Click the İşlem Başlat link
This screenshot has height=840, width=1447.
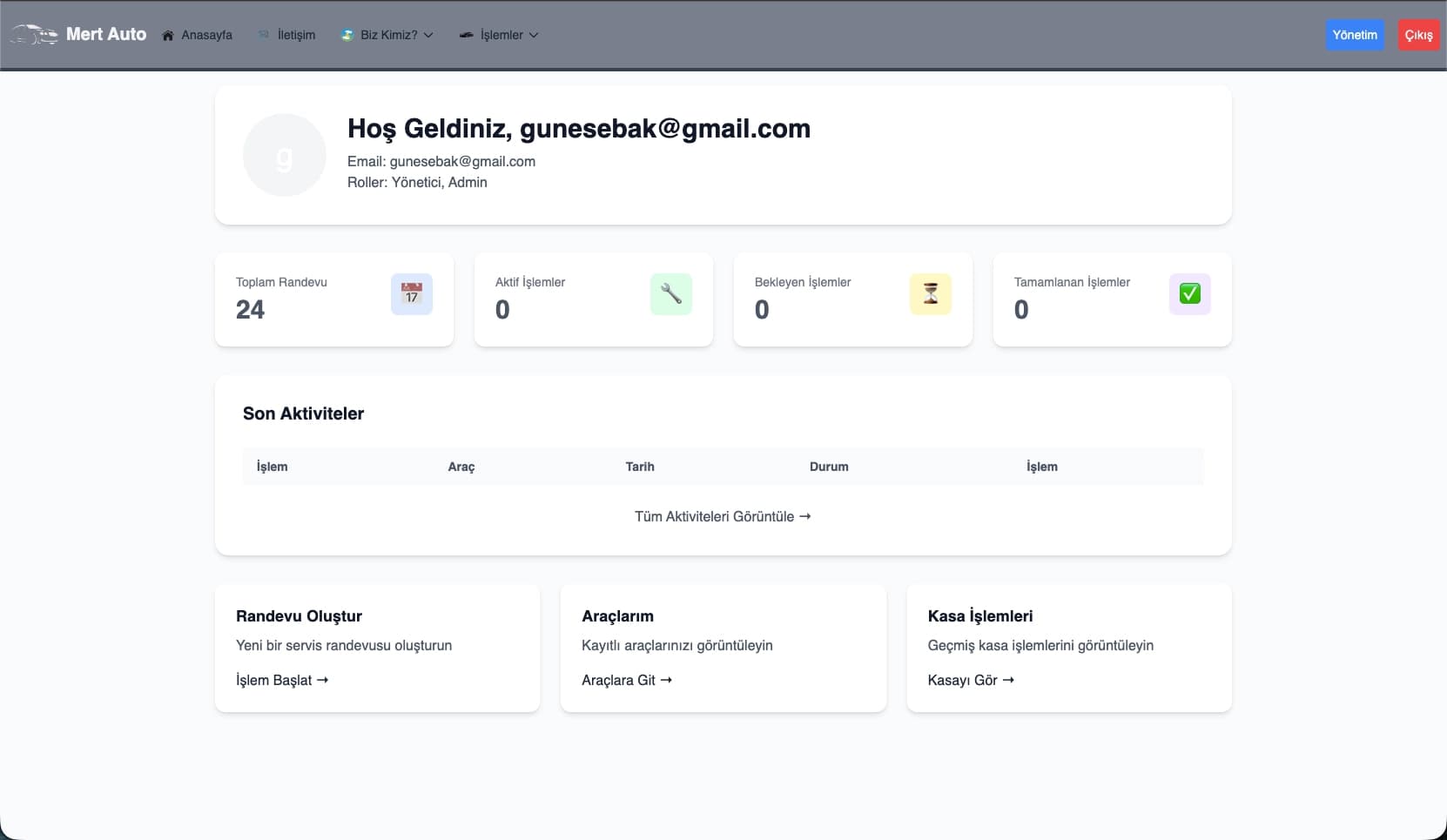[x=282, y=681]
